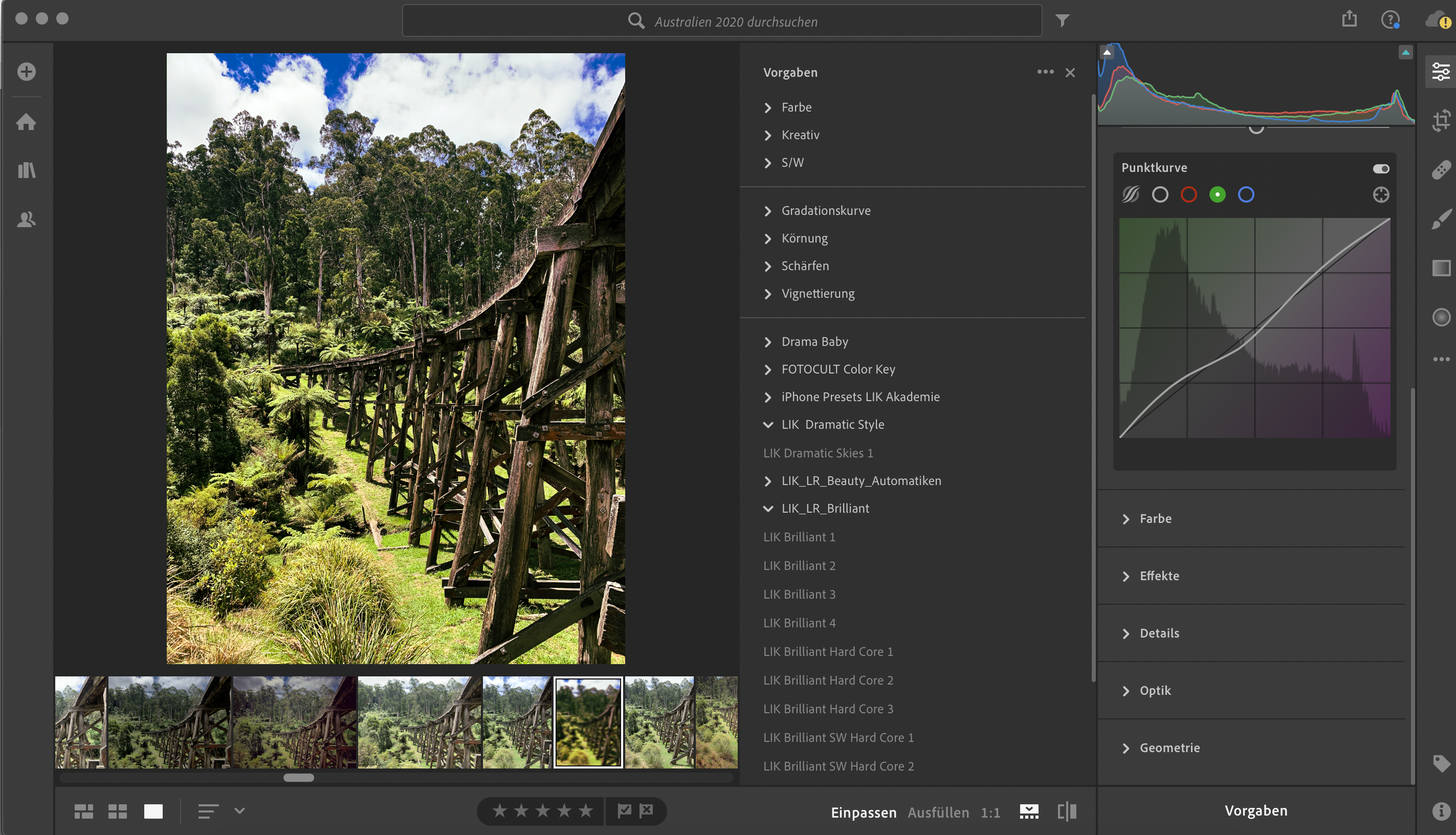Image resolution: width=1456 pixels, height=835 pixels.
Task: Click the filter funnel icon
Action: click(x=1062, y=21)
